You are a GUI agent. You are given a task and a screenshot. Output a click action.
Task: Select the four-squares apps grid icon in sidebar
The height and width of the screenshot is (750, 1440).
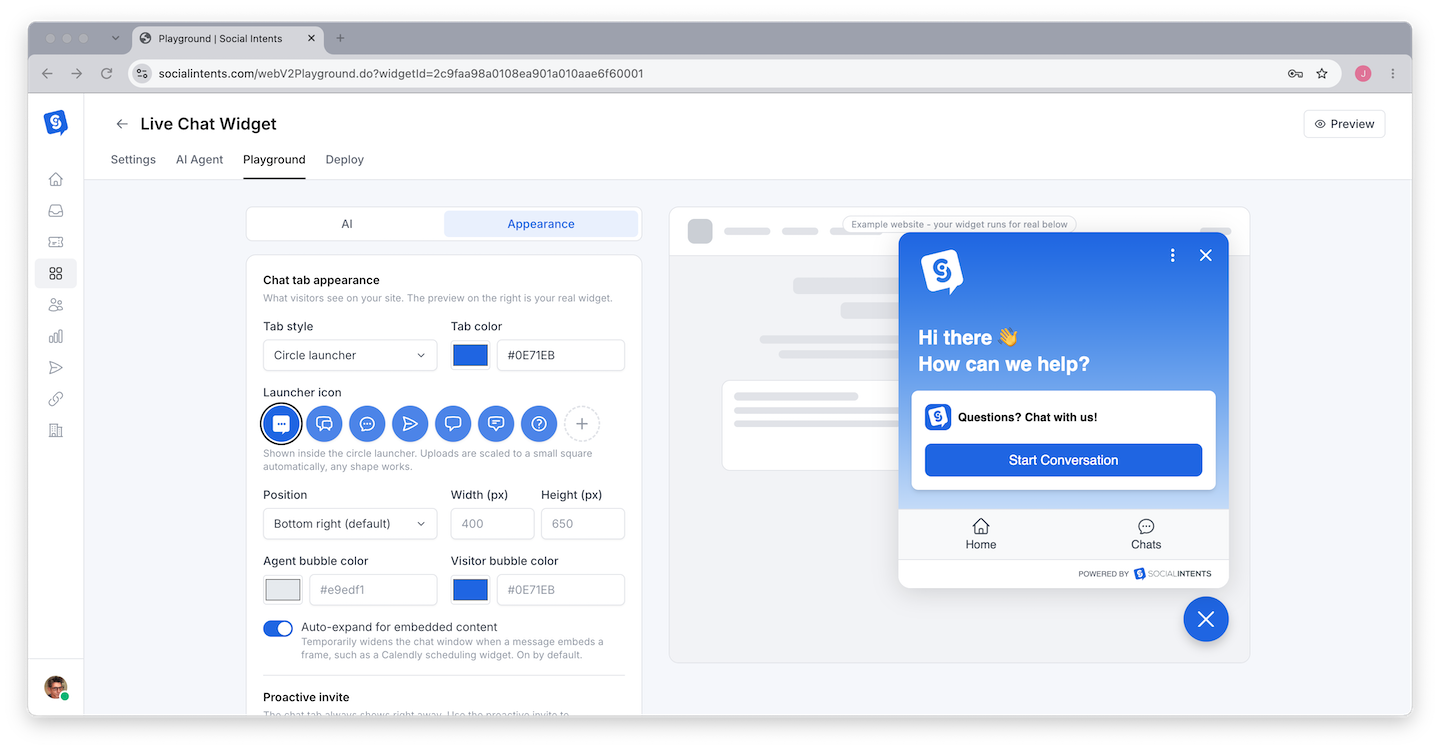[56, 273]
